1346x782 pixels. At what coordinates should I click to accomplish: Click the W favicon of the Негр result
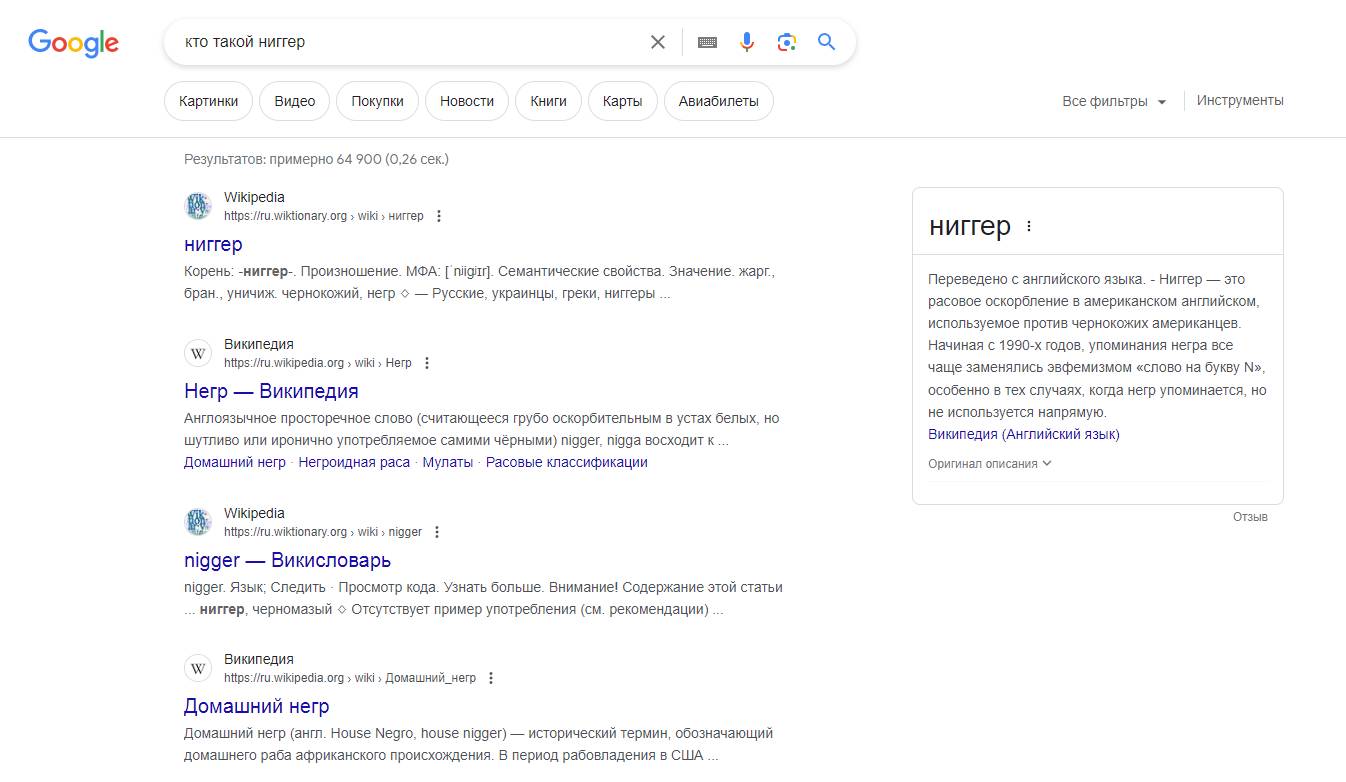click(198, 354)
